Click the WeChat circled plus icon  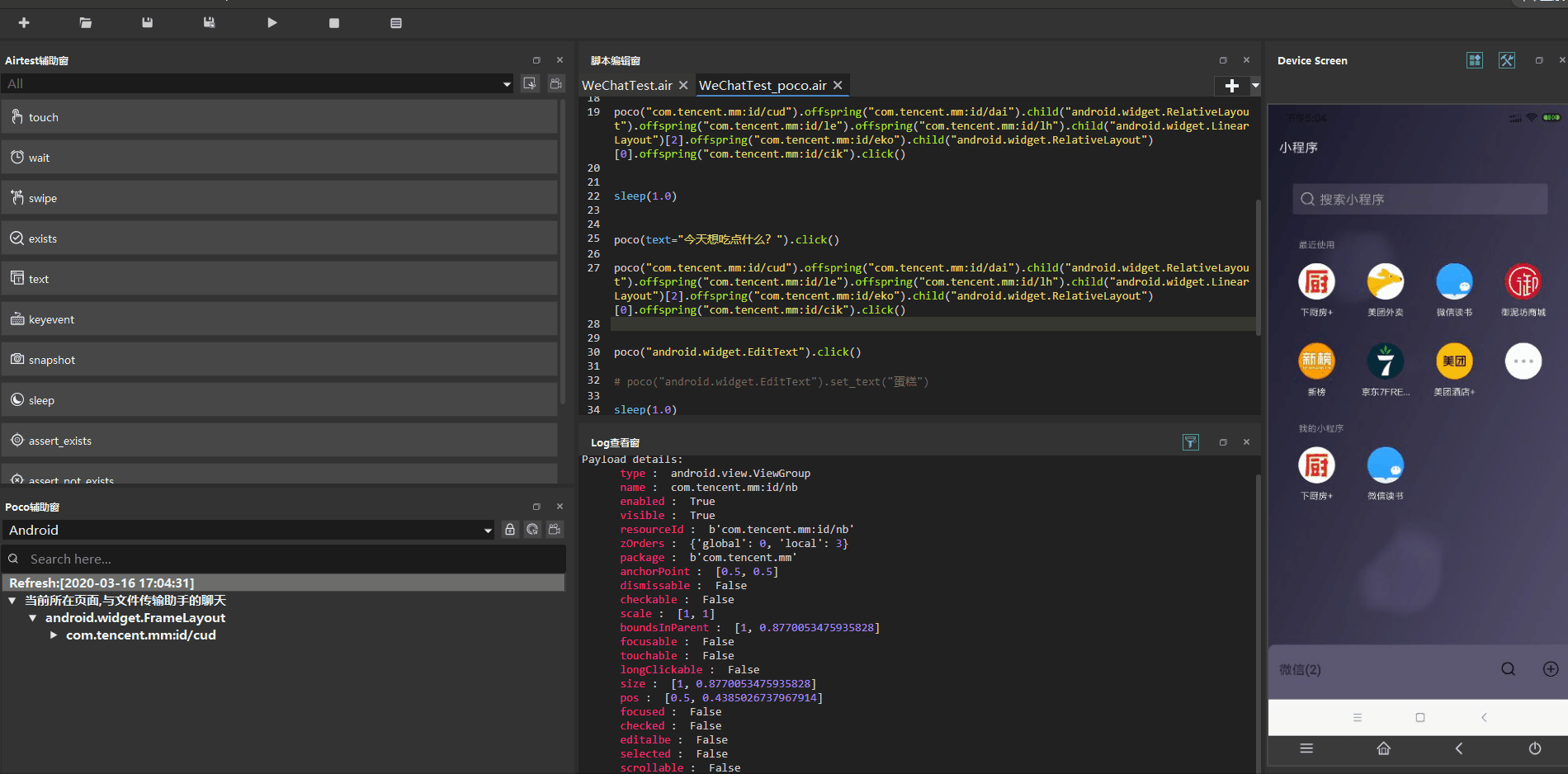click(x=1551, y=669)
